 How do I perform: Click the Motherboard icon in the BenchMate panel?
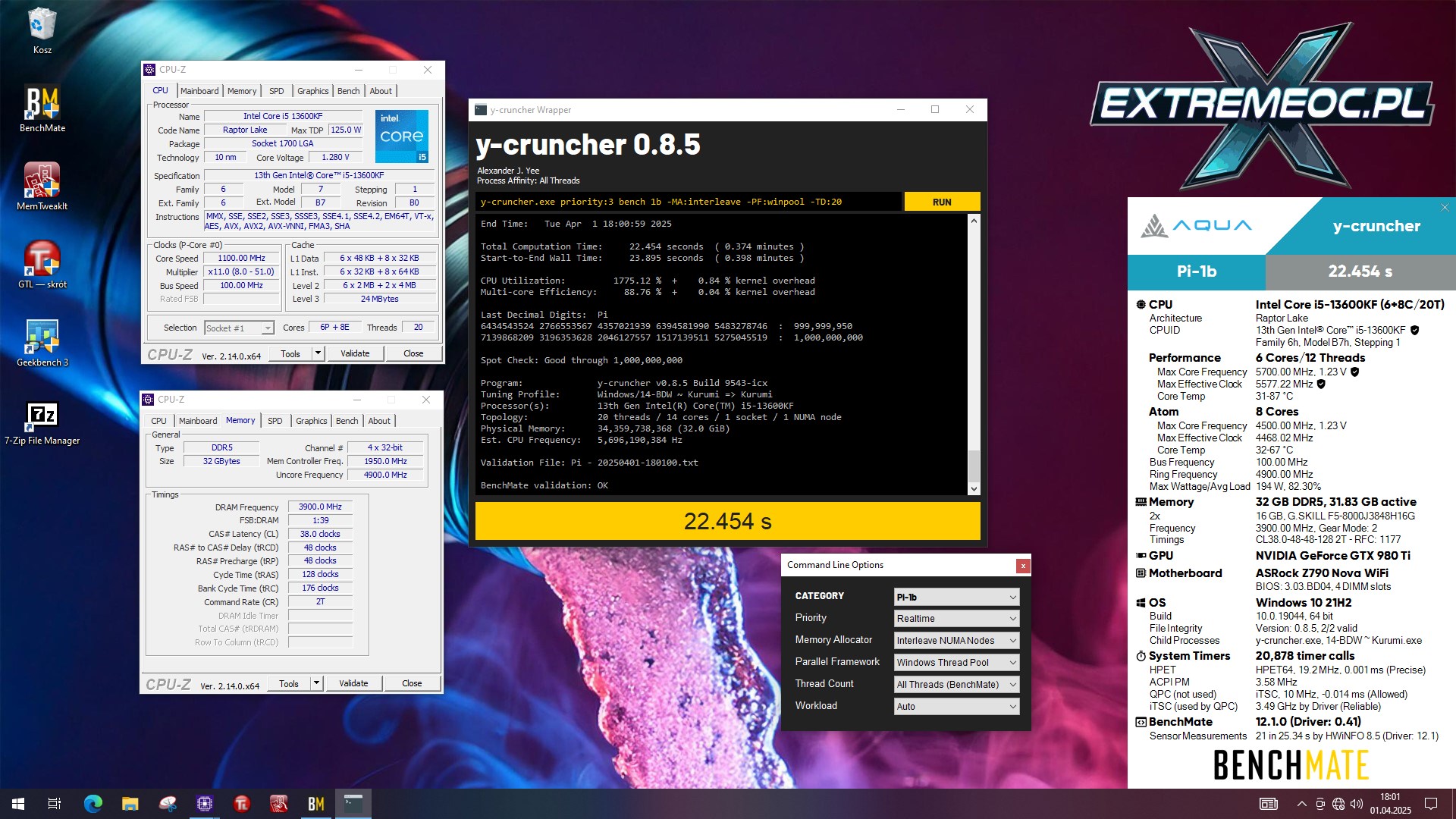point(1141,573)
